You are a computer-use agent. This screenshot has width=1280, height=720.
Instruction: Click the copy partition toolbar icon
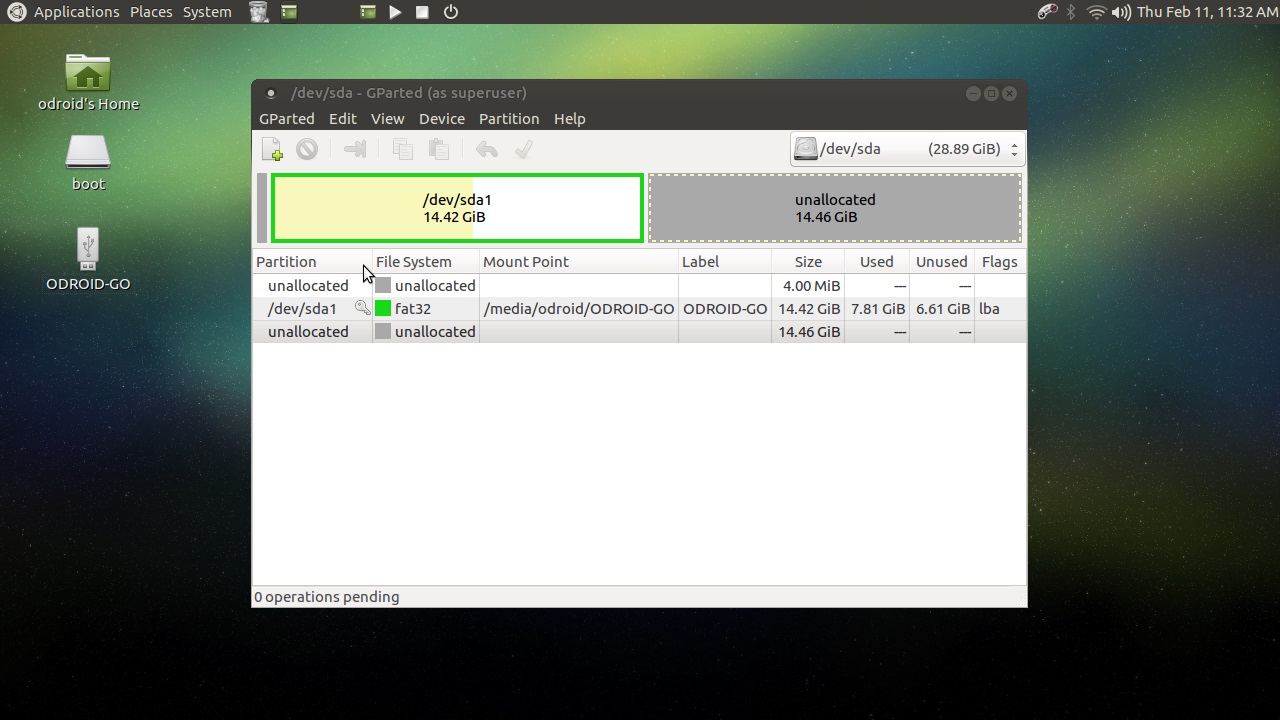pyautogui.click(x=403, y=150)
